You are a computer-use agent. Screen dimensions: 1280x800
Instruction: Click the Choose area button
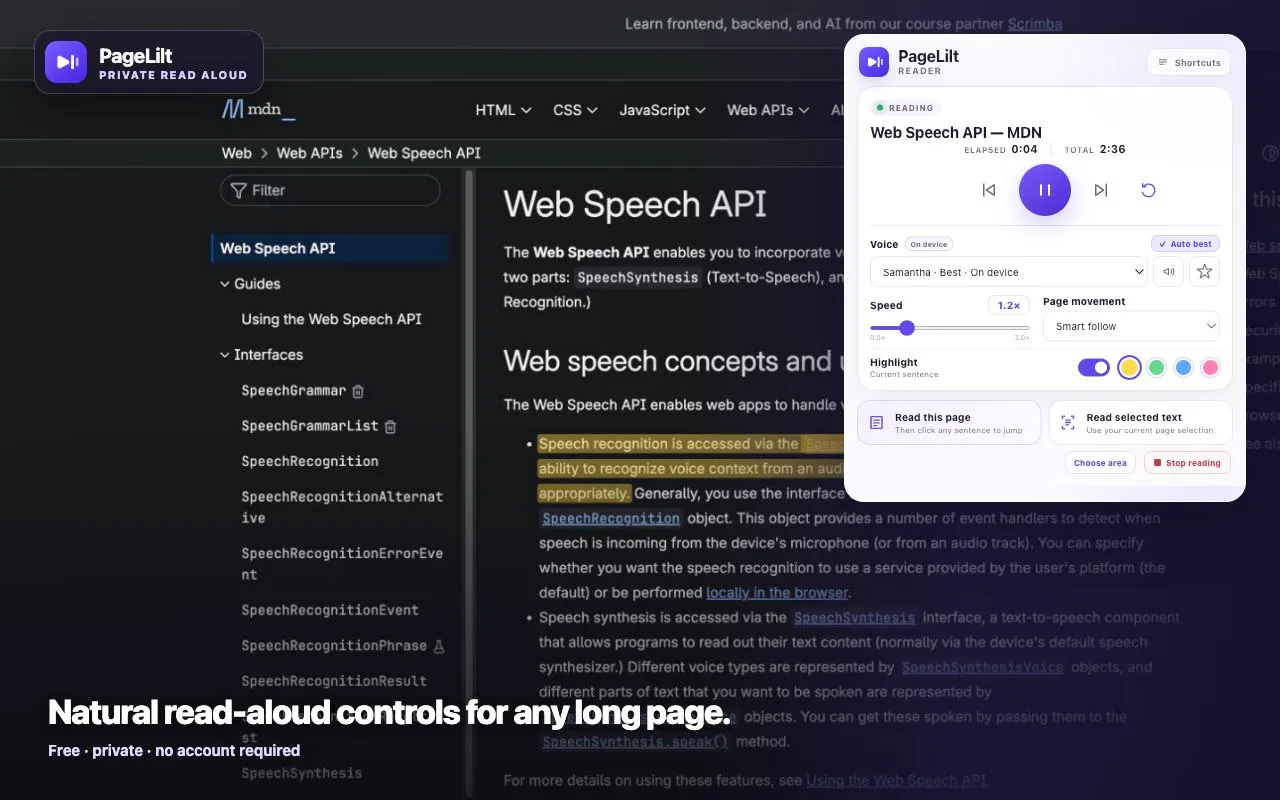click(1100, 463)
